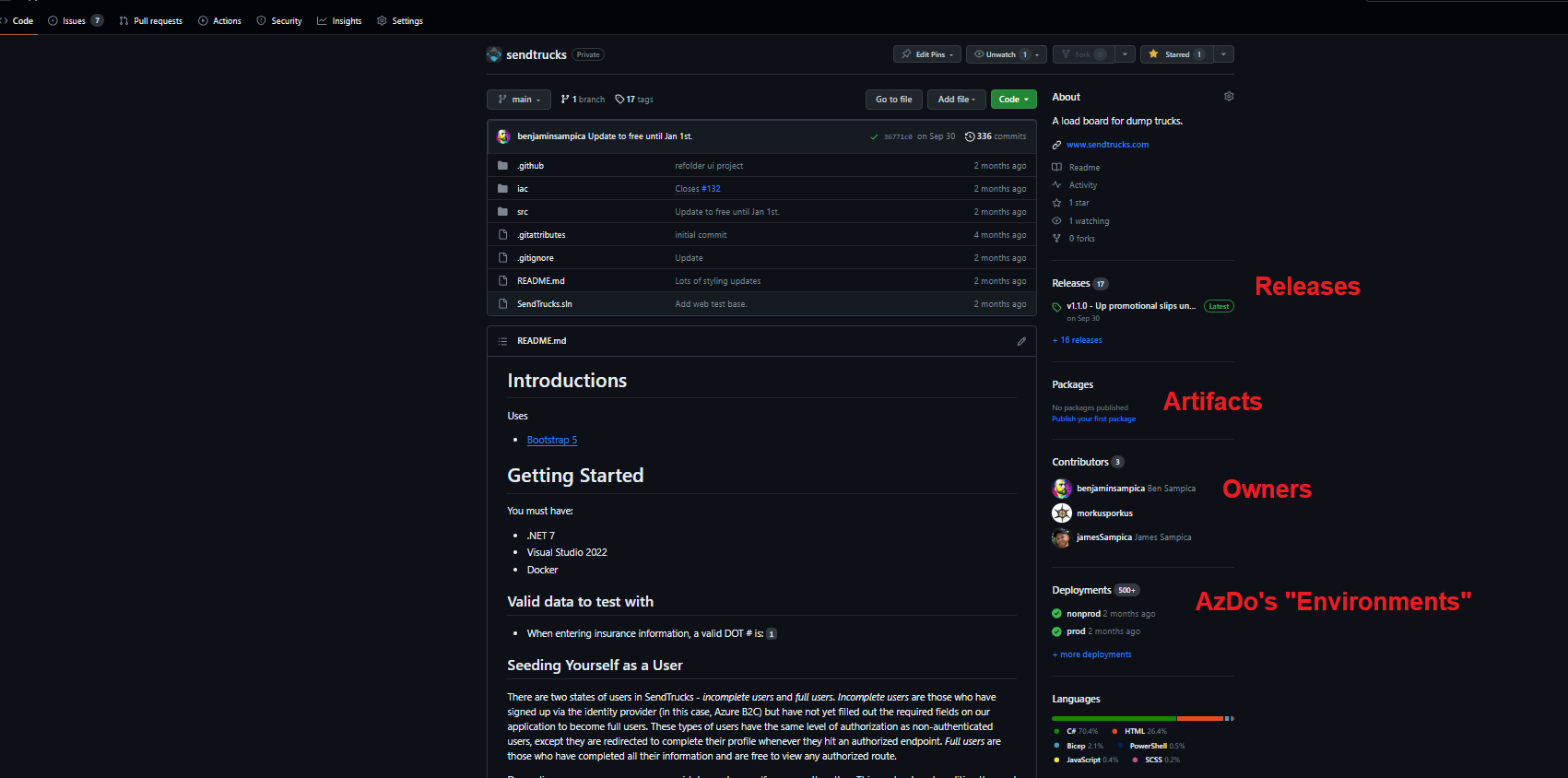This screenshot has height=778, width=1568.
Task: View the 17 tags link
Action: click(x=634, y=100)
